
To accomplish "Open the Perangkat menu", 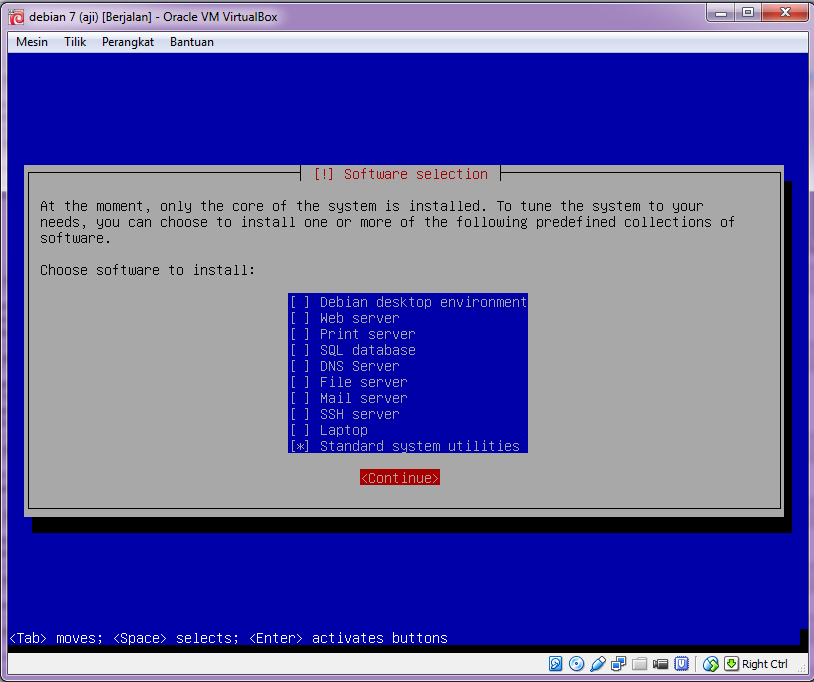I will 128,42.
